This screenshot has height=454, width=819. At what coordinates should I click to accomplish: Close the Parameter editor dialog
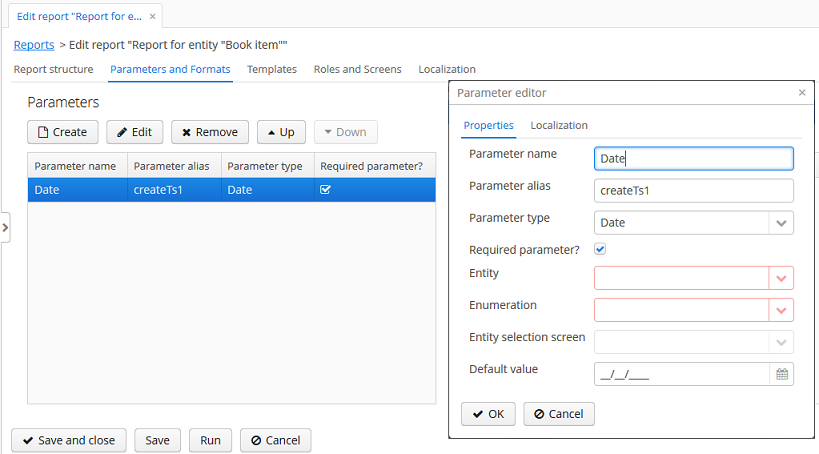tap(802, 92)
